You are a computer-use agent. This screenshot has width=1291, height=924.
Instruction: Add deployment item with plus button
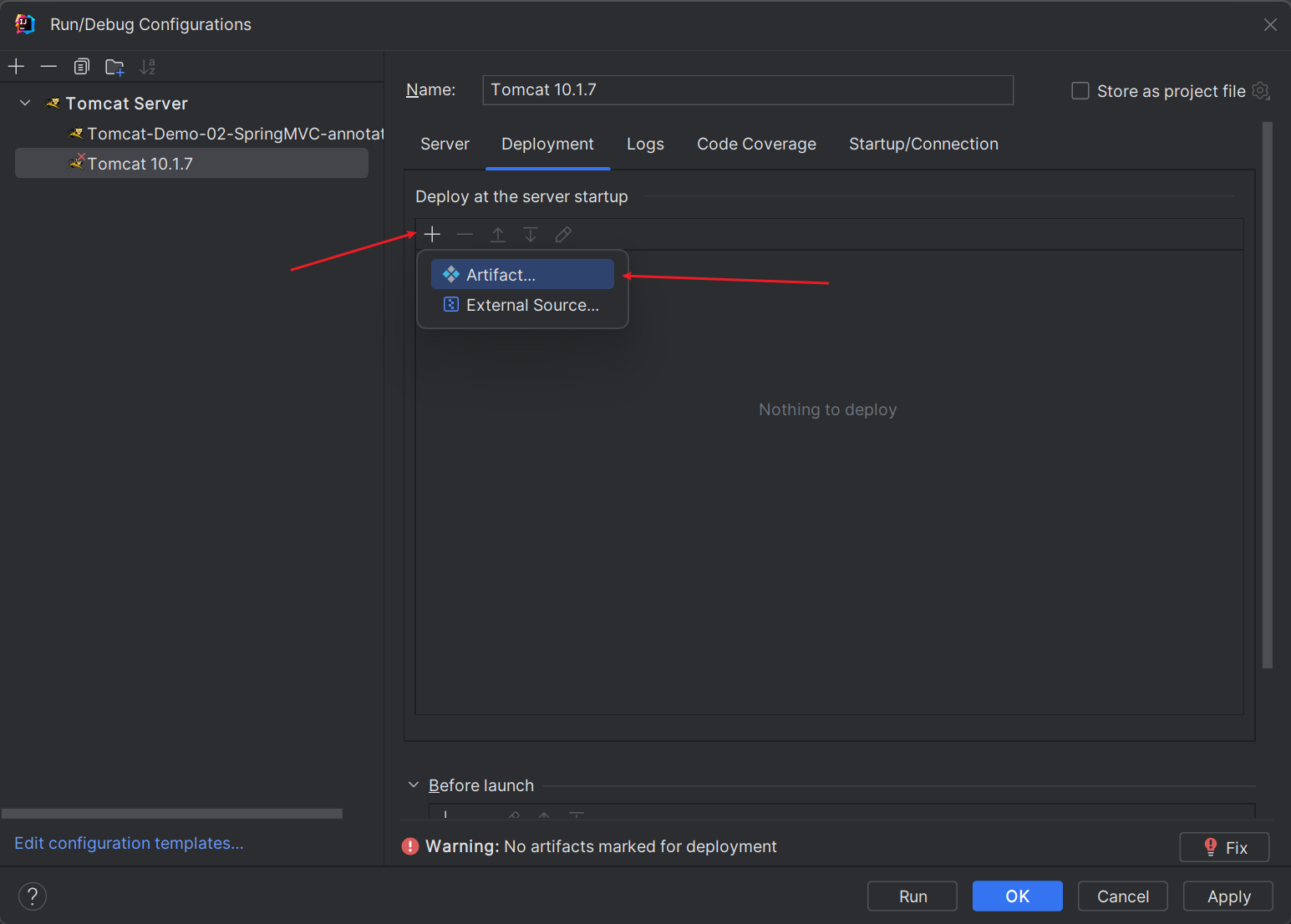click(432, 234)
